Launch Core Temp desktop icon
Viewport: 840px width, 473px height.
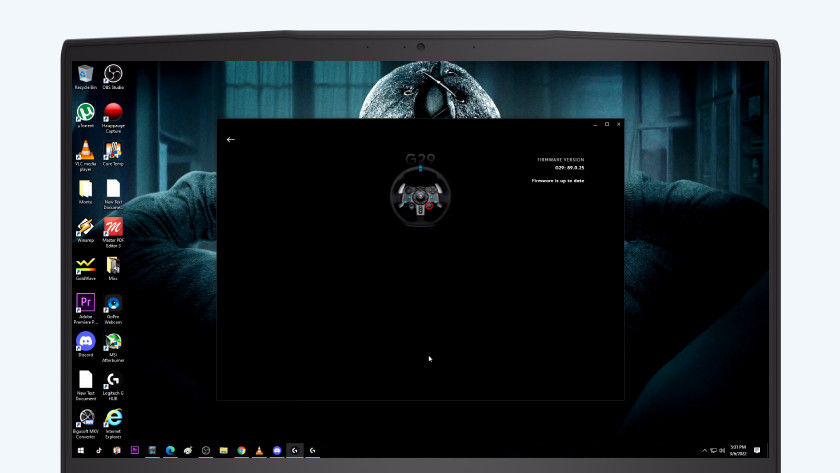113,150
